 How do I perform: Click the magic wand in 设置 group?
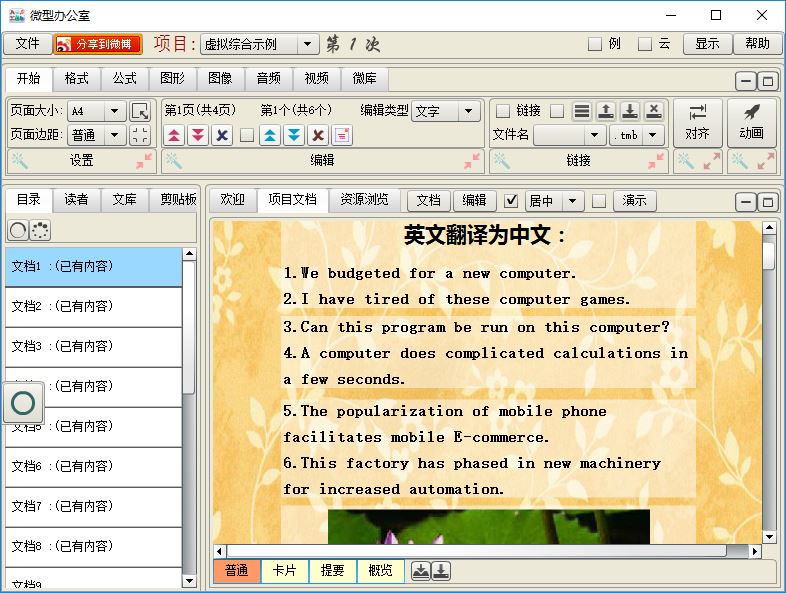[x=20, y=161]
